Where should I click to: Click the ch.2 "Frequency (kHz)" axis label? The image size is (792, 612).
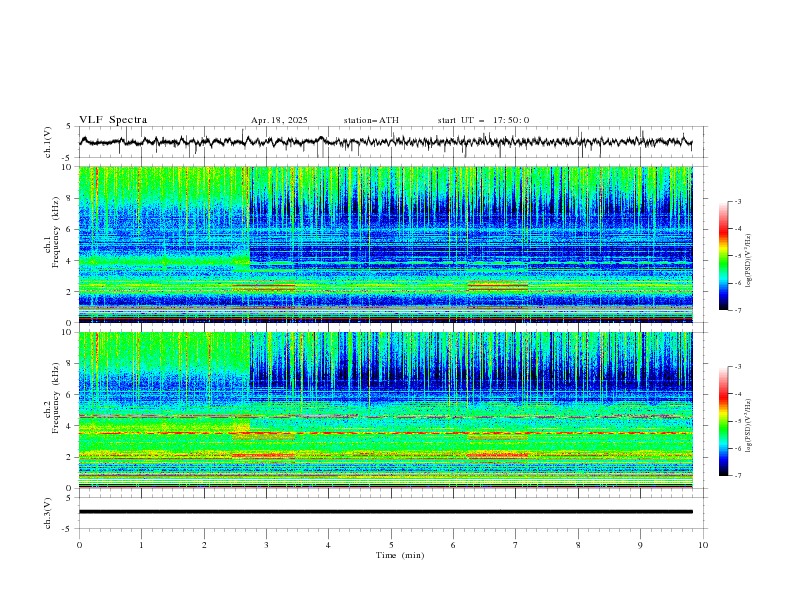[56, 399]
